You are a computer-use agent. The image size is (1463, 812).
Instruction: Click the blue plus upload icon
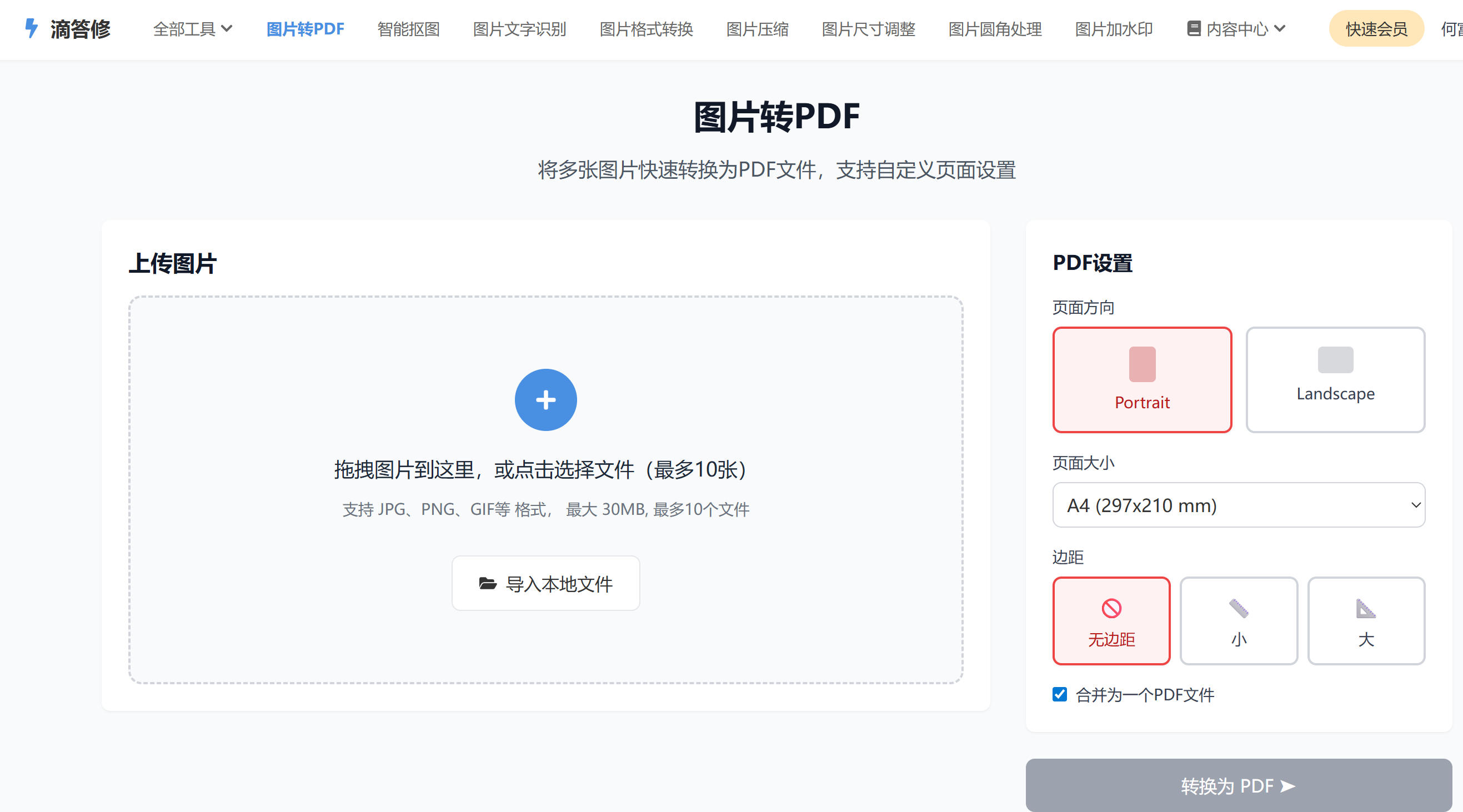tap(545, 400)
